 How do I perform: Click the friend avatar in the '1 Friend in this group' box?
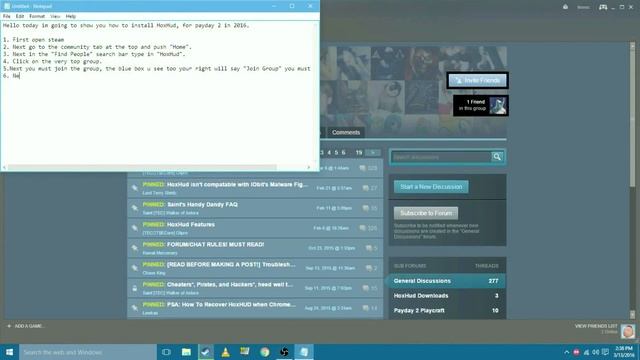[x=498, y=106]
